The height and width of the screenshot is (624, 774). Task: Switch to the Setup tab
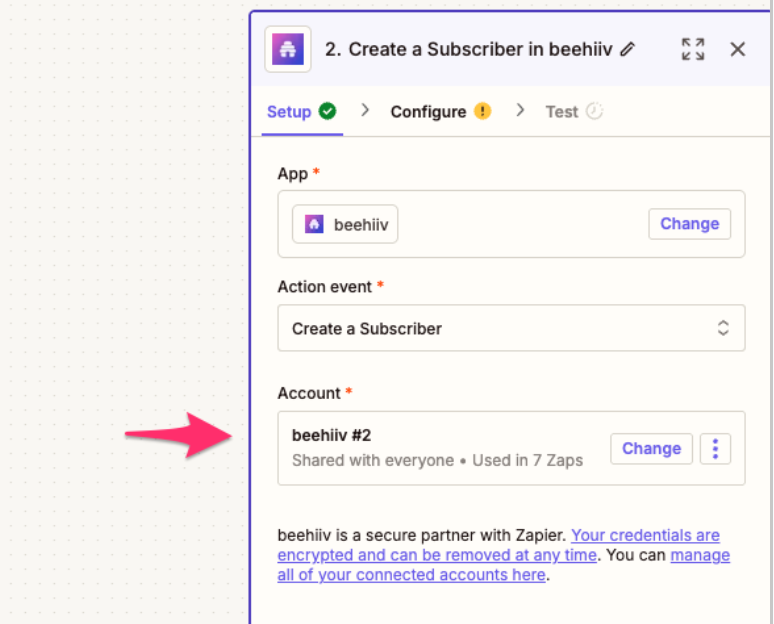pyautogui.click(x=288, y=112)
